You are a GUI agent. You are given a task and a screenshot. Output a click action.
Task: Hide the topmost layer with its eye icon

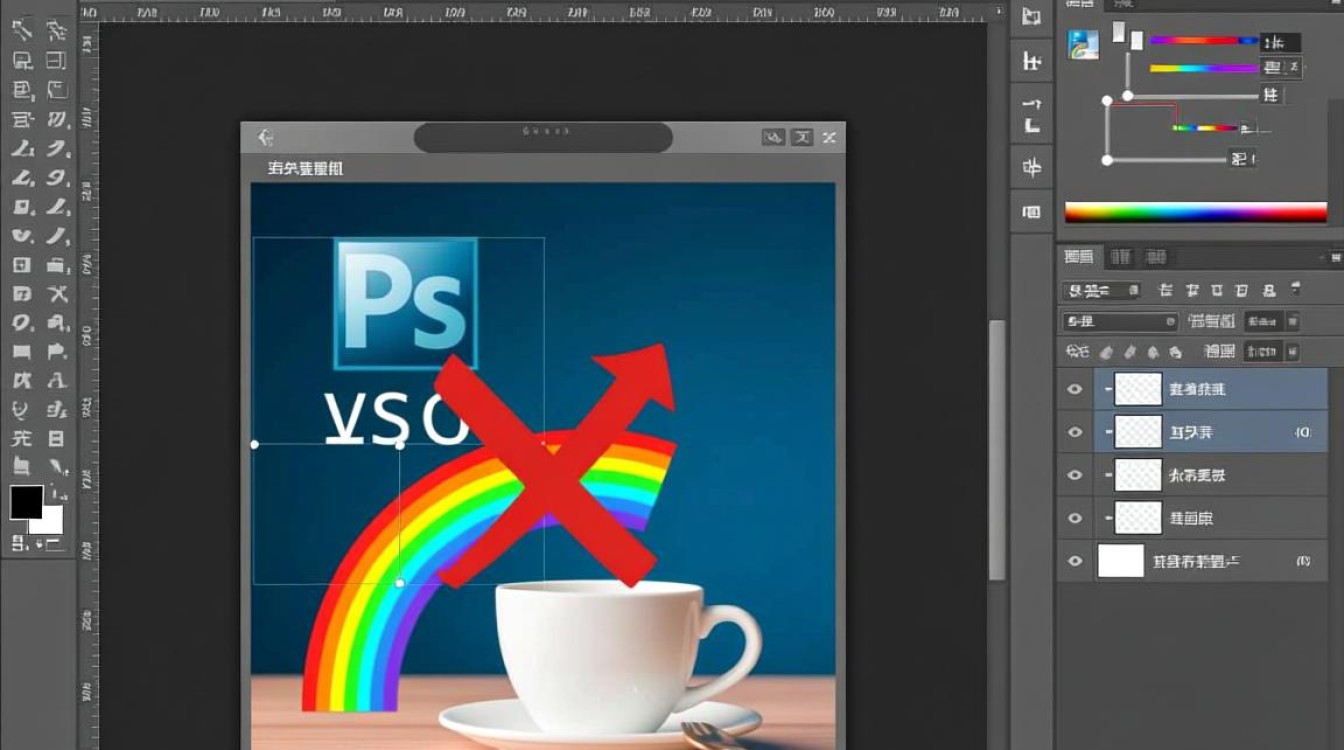coord(1075,389)
